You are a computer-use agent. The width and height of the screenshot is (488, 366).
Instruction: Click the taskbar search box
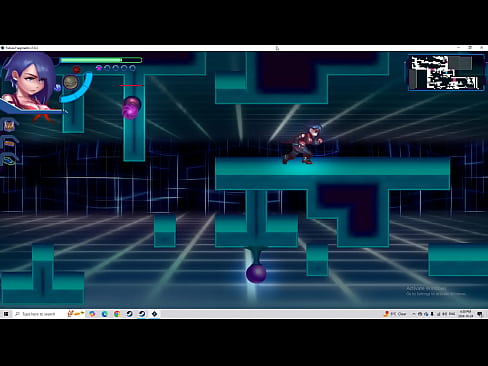pyautogui.click(x=38, y=314)
